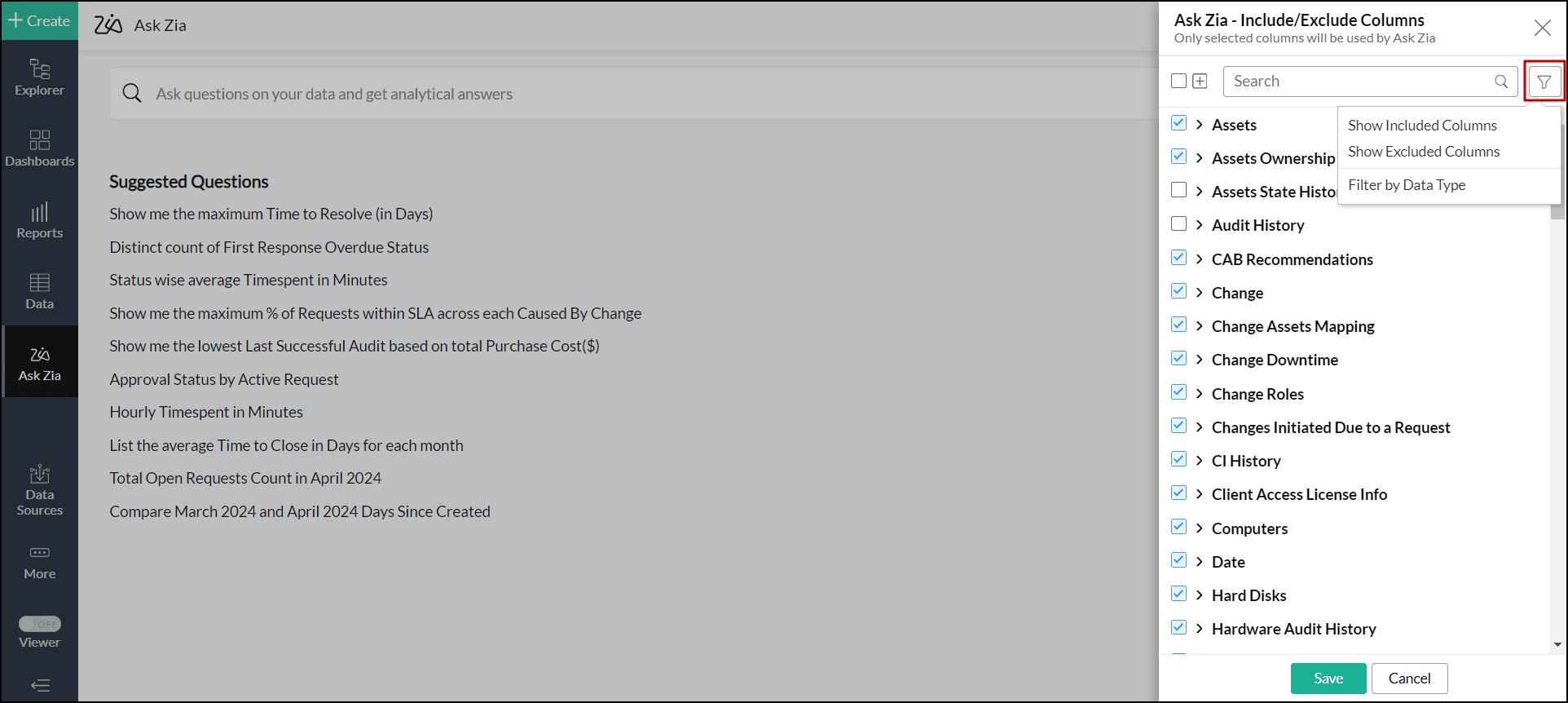The height and width of the screenshot is (703, 1568).
Task: Tick the select all columns checkbox
Action: [x=1178, y=81]
